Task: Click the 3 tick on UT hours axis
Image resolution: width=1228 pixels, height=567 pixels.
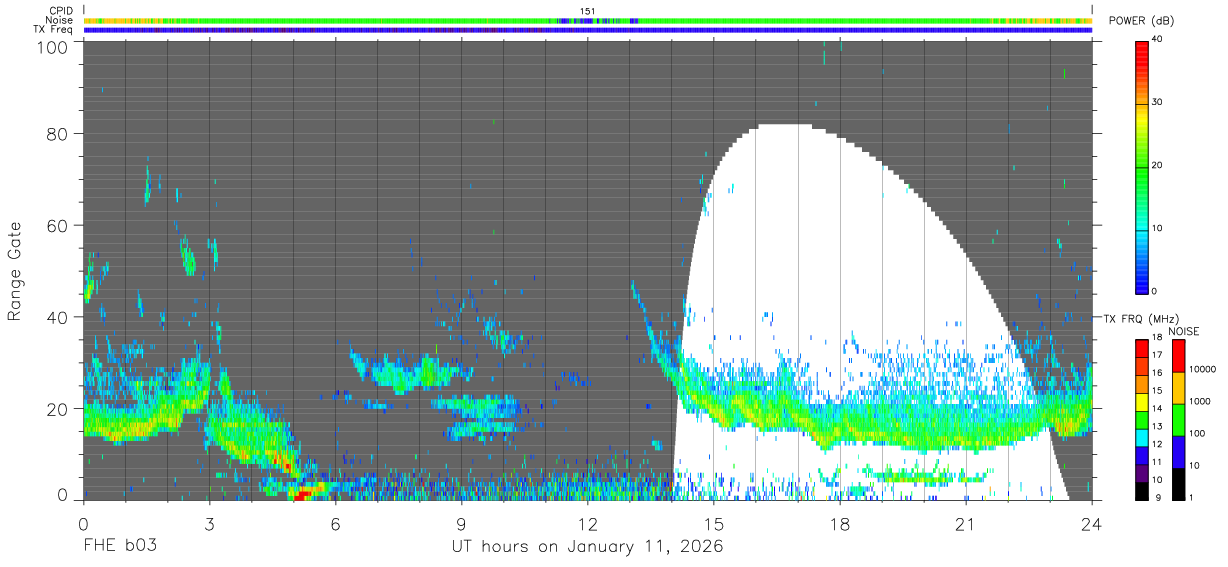Action: [209, 523]
